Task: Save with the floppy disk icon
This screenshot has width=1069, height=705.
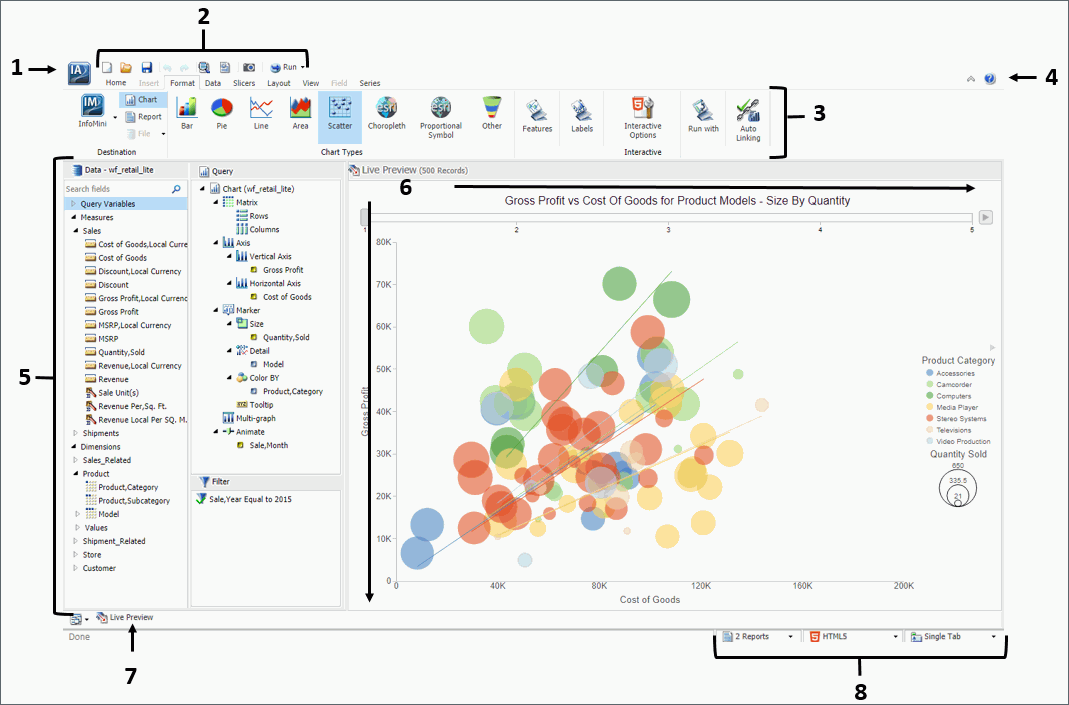Action: click(147, 68)
